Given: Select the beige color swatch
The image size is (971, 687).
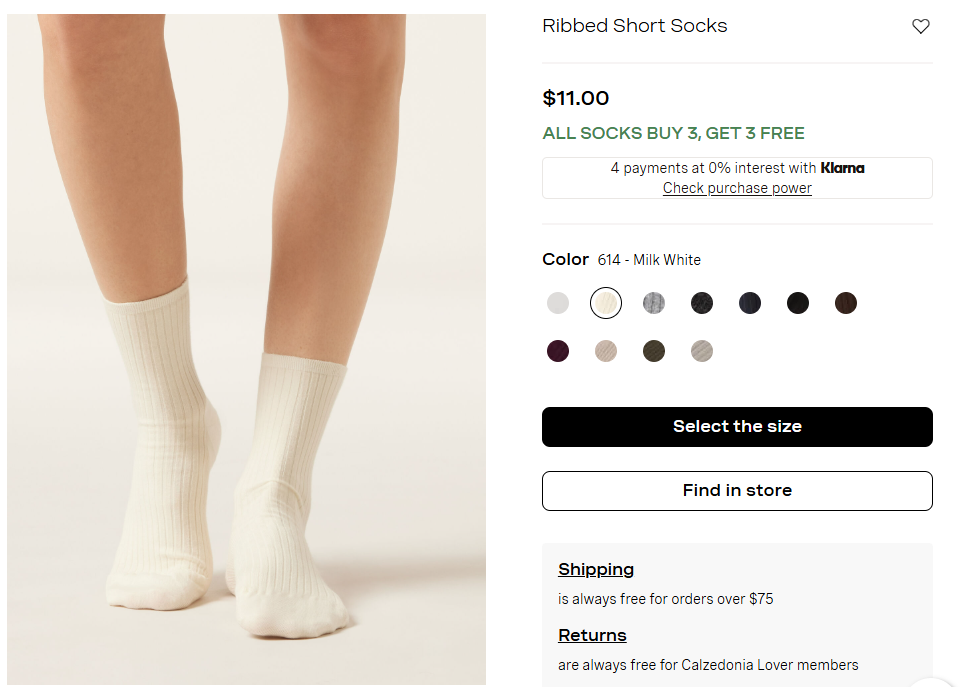Looking at the screenshot, I should [x=606, y=351].
